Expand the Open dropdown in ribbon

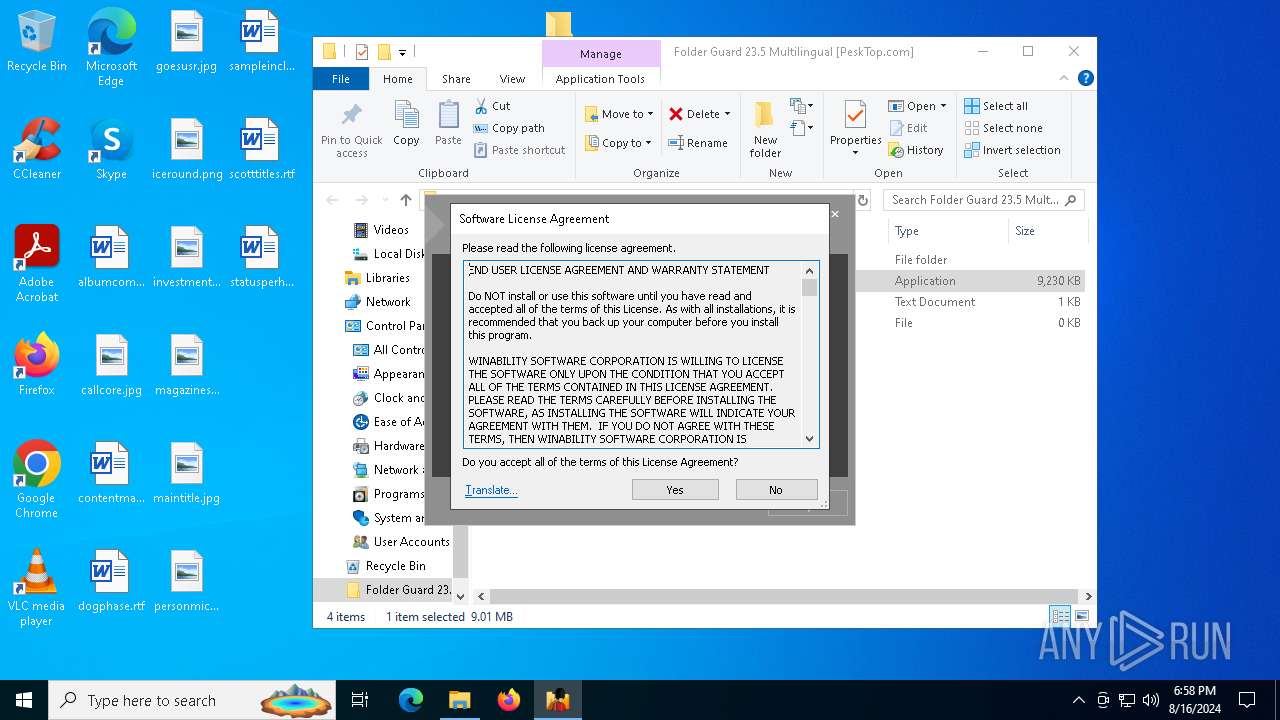click(943, 106)
